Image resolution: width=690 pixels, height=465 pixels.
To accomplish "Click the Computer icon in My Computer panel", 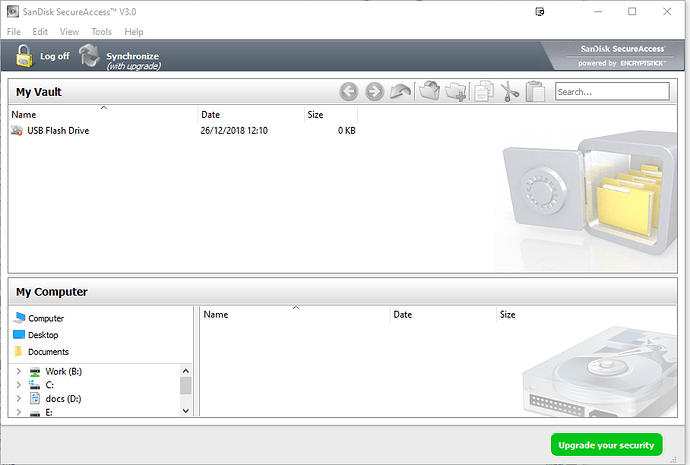I will point(19,318).
